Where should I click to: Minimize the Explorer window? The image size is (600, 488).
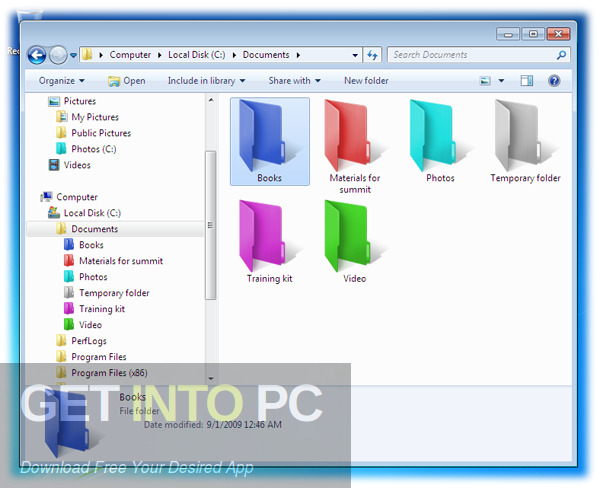pos(508,34)
